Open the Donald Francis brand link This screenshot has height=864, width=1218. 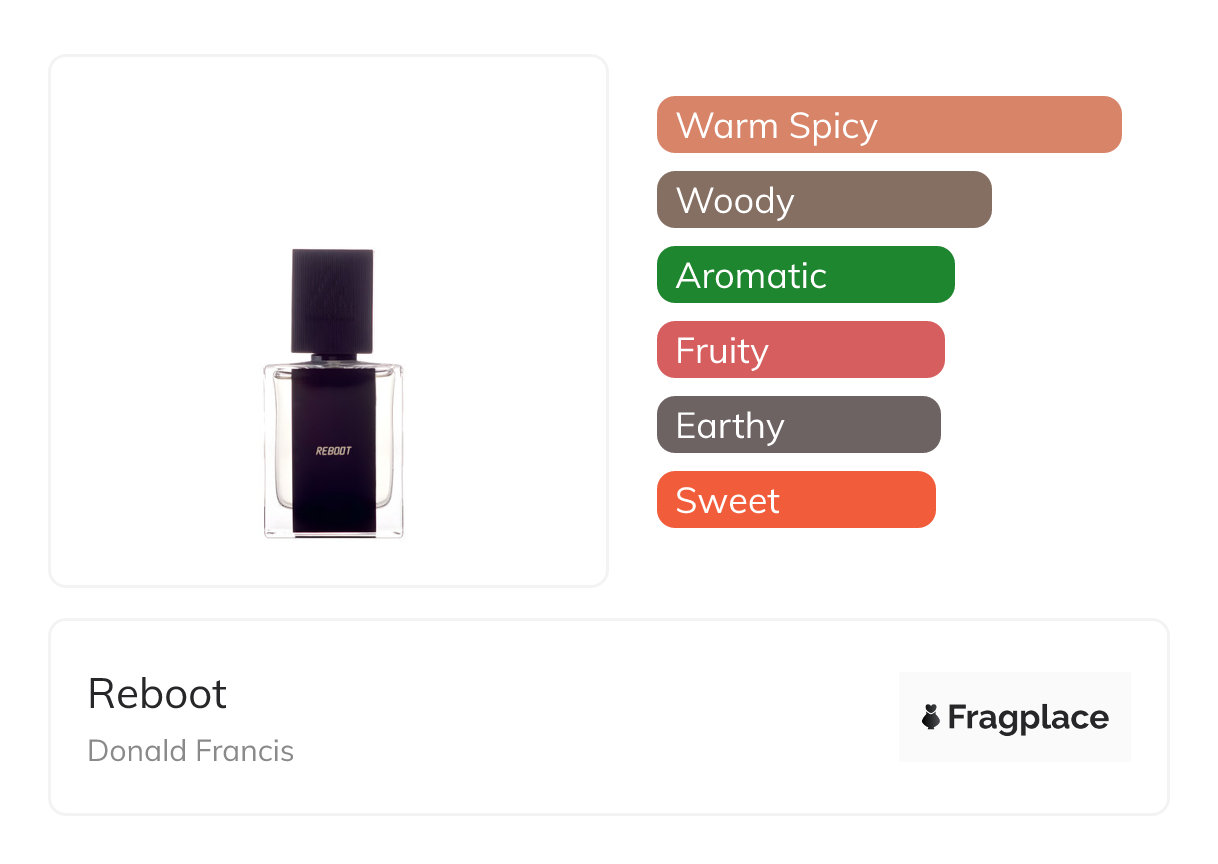(x=191, y=750)
